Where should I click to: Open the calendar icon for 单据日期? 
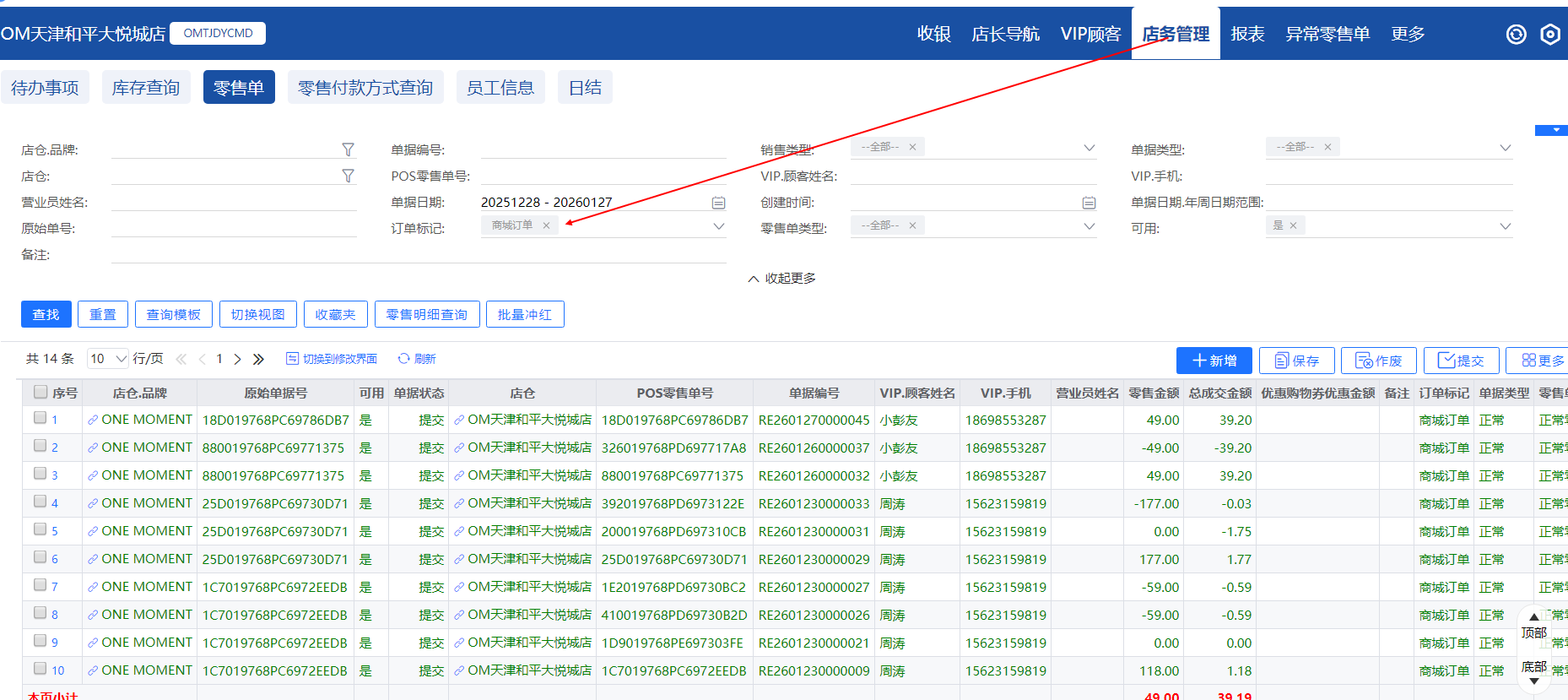pyautogui.click(x=718, y=203)
